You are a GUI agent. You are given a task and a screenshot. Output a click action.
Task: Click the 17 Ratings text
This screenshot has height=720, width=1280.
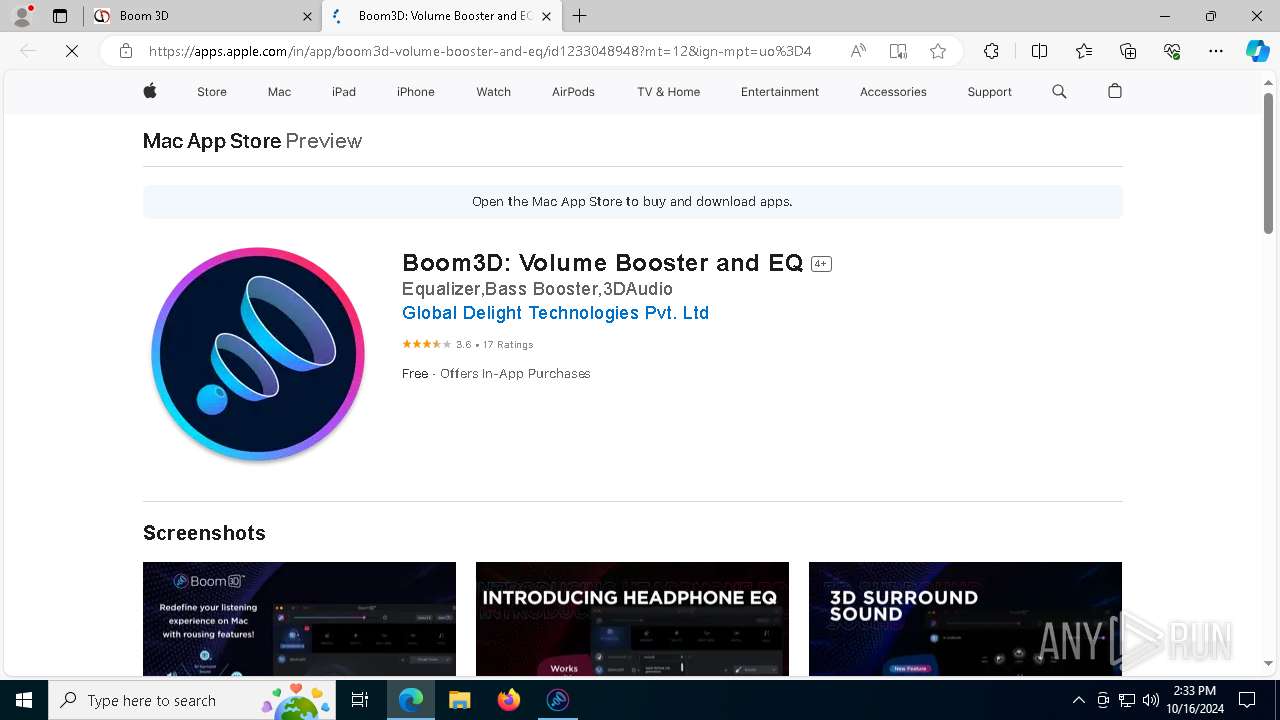(x=508, y=344)
